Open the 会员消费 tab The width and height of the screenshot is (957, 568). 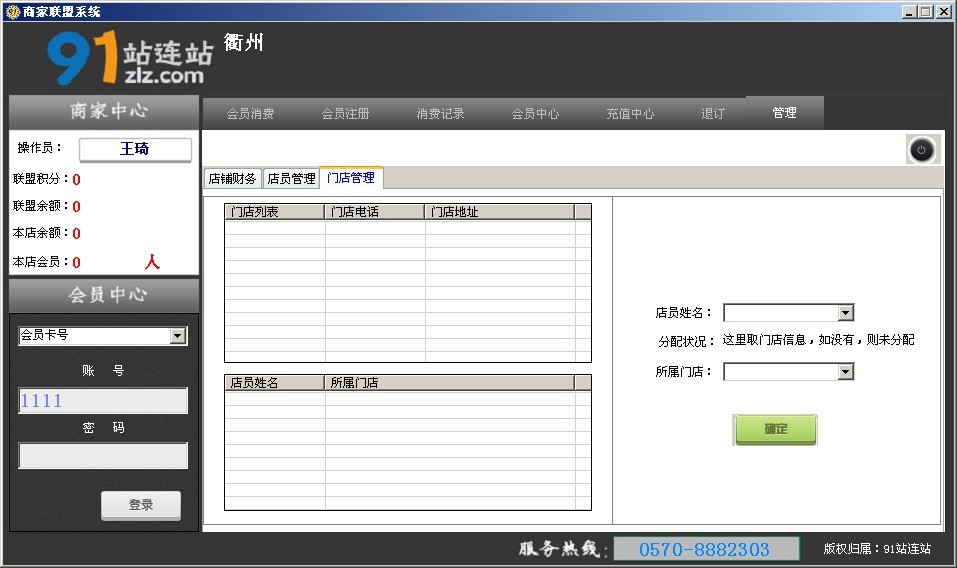(x=250, y=113)
